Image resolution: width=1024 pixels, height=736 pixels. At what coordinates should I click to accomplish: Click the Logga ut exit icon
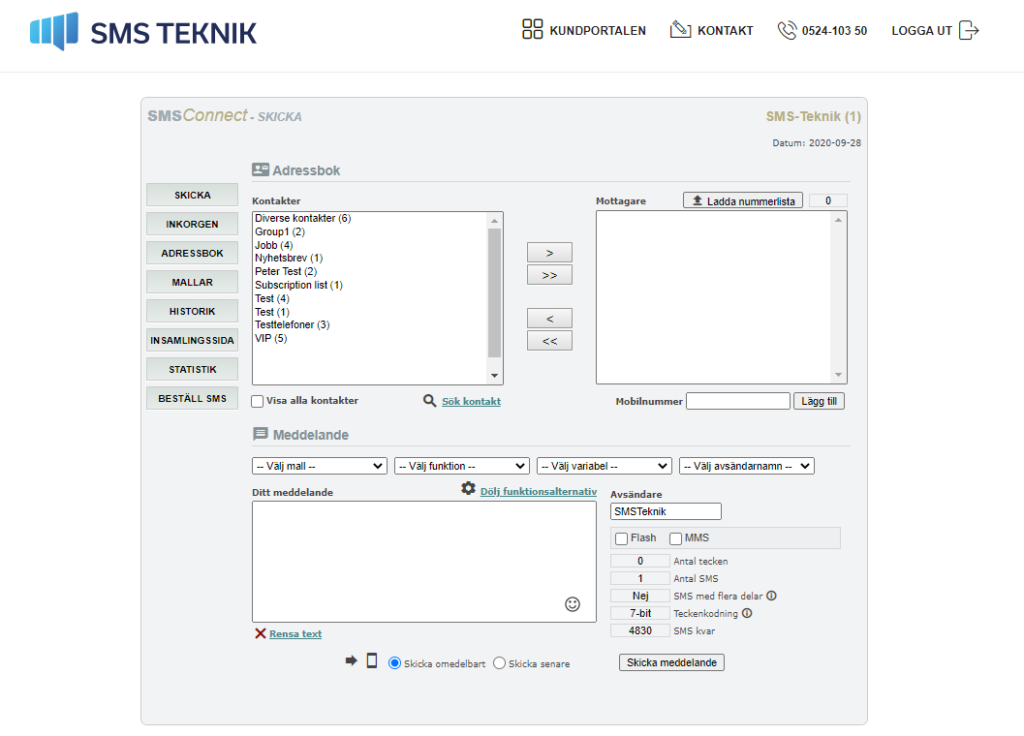tap(969, 30)
